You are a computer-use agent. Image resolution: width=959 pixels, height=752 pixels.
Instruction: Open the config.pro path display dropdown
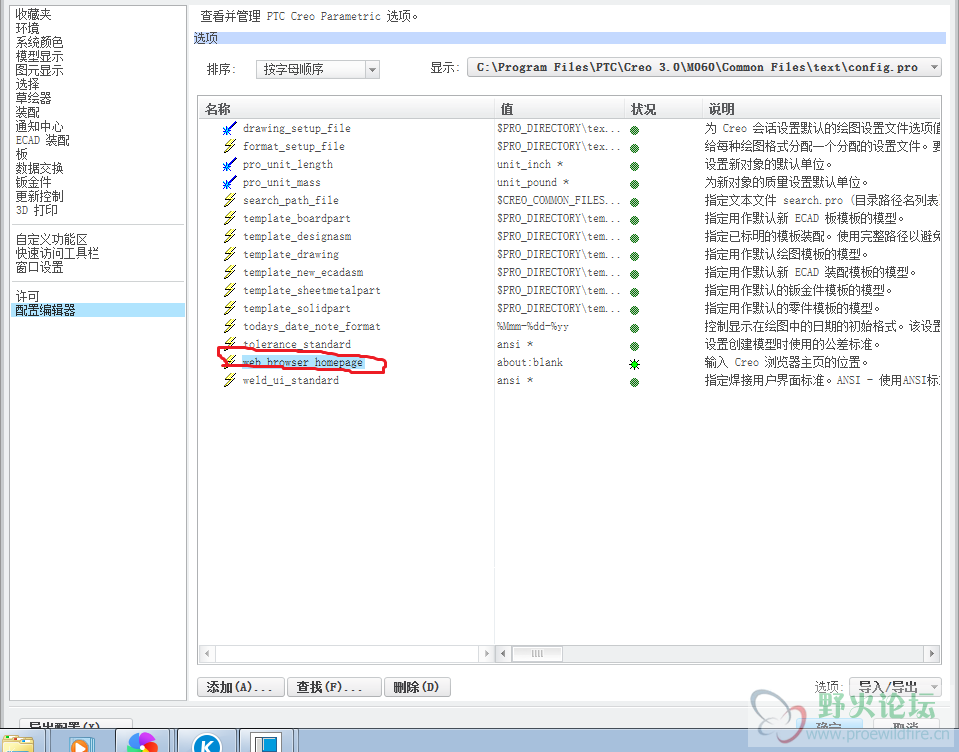704,67
